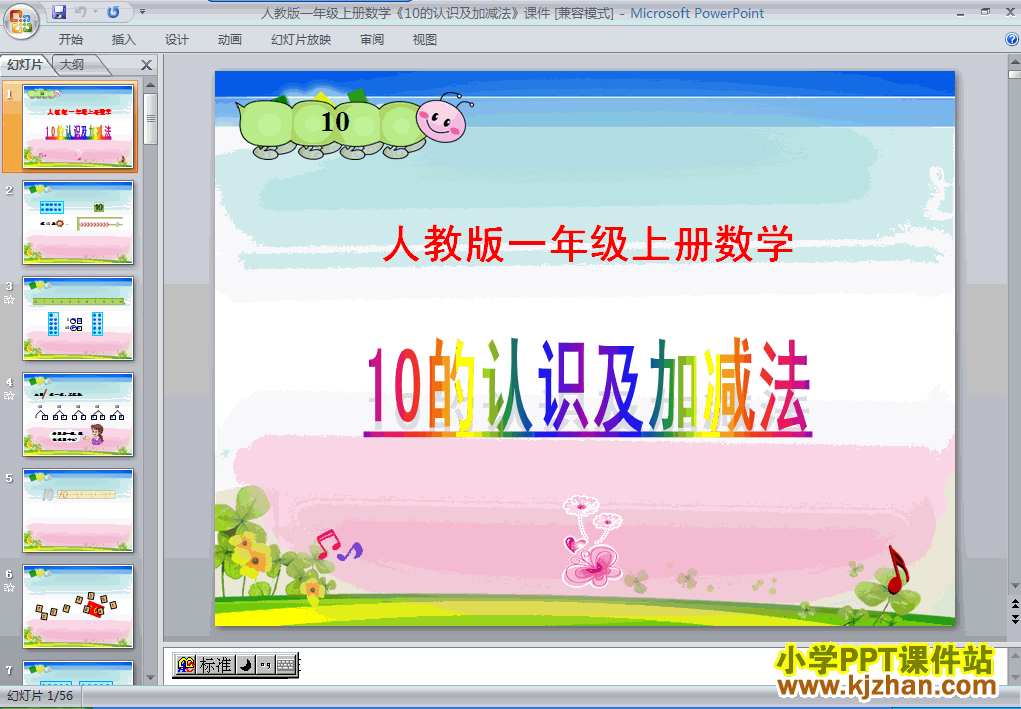Select slide 6 thumbnail with number cards

pos(77,607)
